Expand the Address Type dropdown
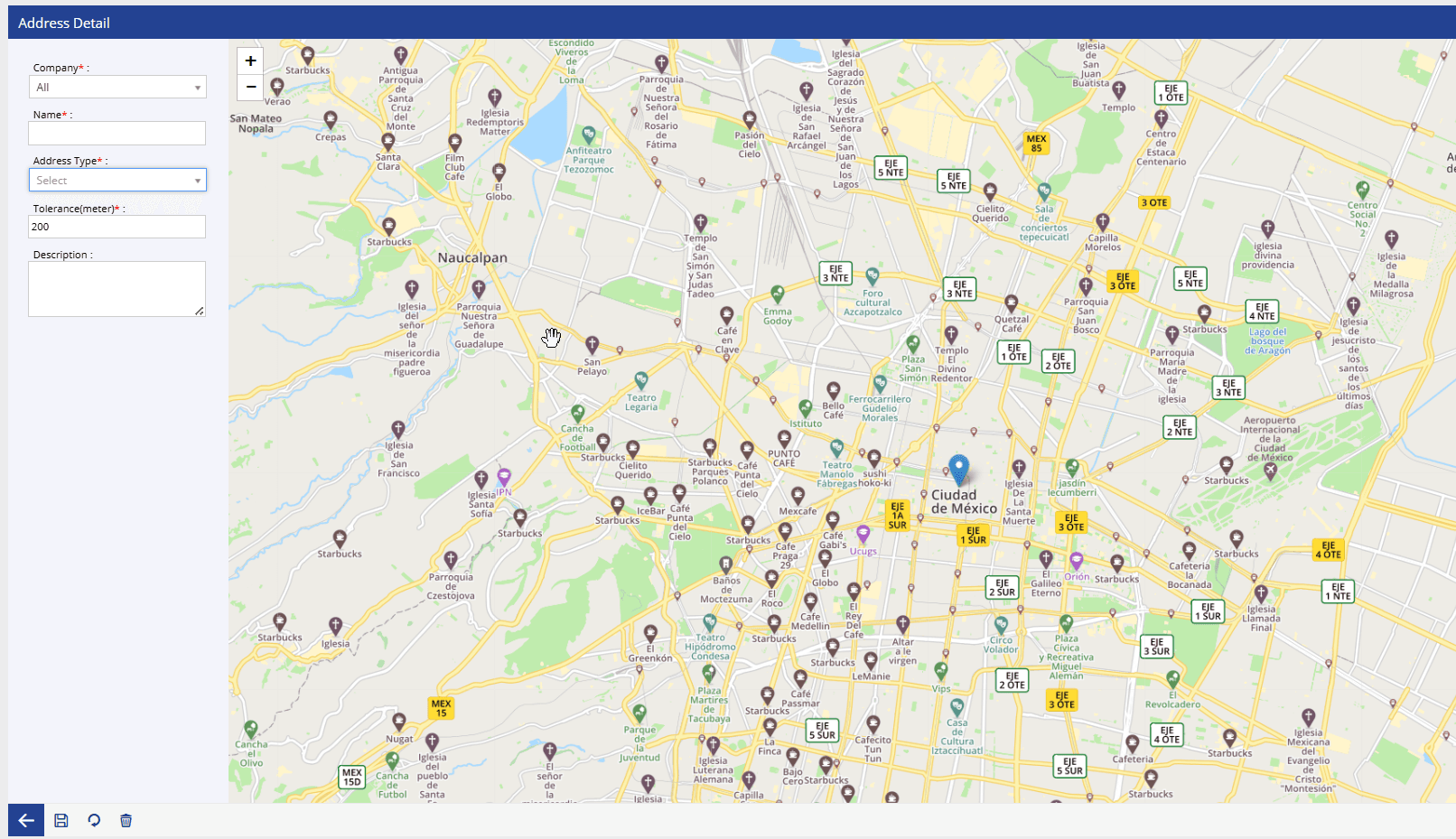Viewport: 1456px width, 839px height. click(x=117, y=181)
